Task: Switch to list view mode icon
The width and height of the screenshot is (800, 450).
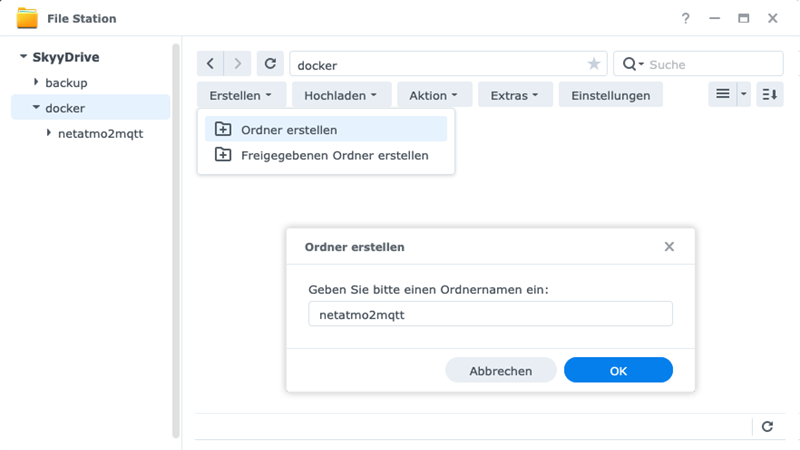Action: pos(722,95)
